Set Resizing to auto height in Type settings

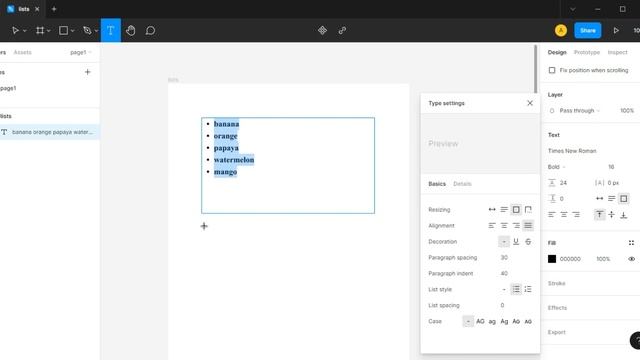pos(504,210)
